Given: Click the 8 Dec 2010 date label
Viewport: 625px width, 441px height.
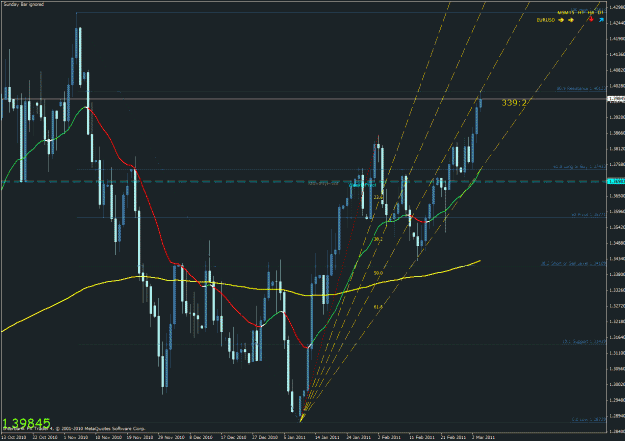Looking at the screenshot, I should tap(202, 437).
